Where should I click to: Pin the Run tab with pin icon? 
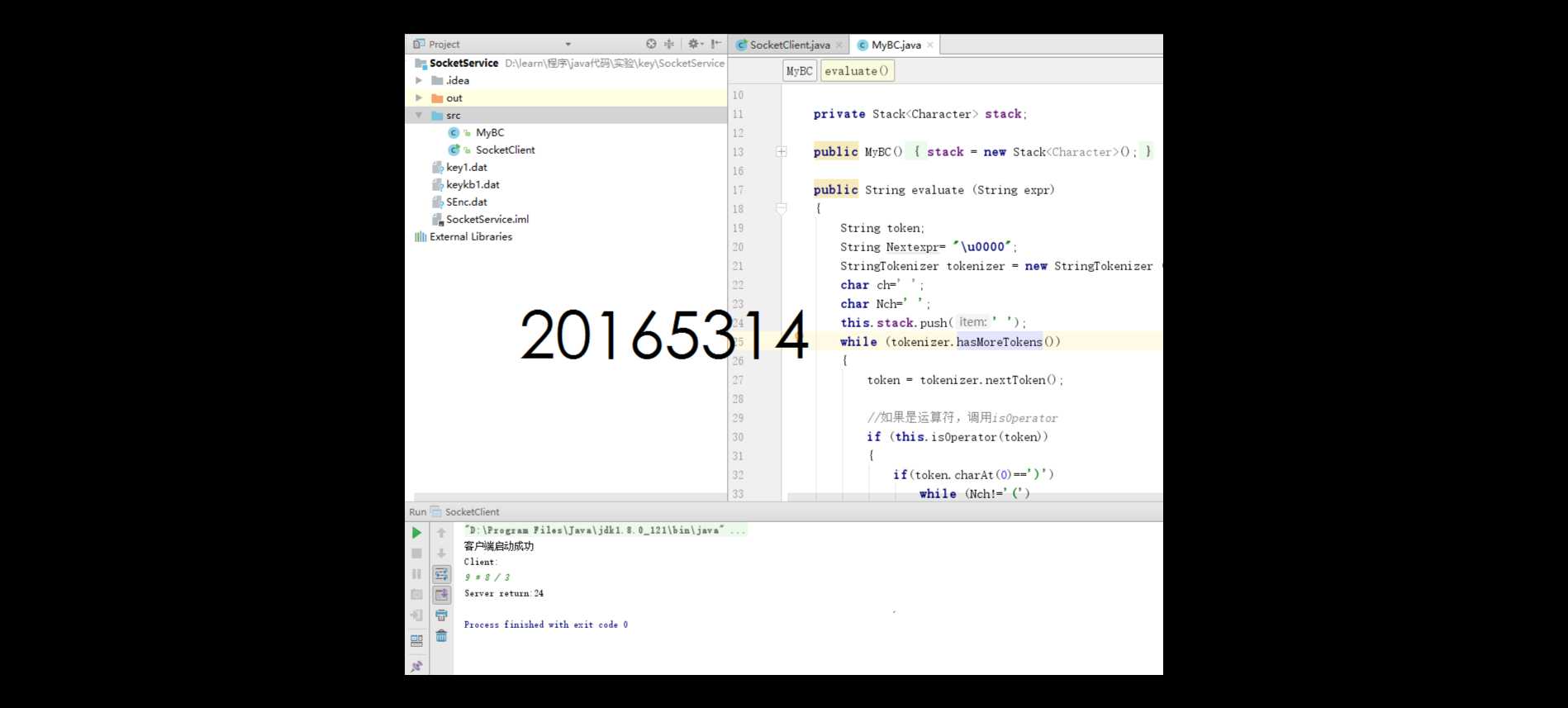click(417, 666)
